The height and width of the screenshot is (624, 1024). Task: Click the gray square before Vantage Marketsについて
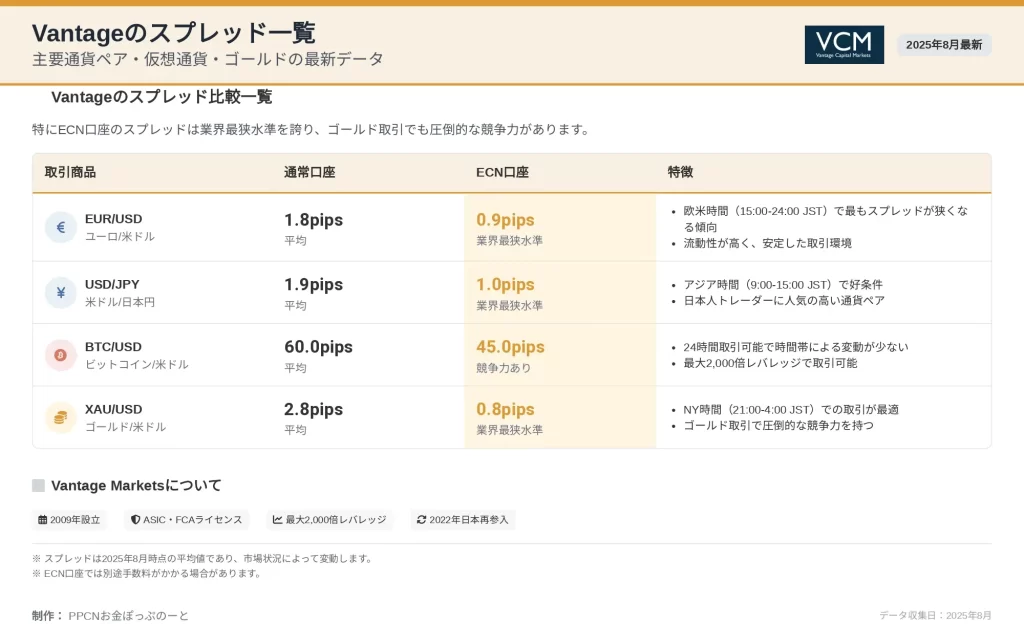[39, 485]
